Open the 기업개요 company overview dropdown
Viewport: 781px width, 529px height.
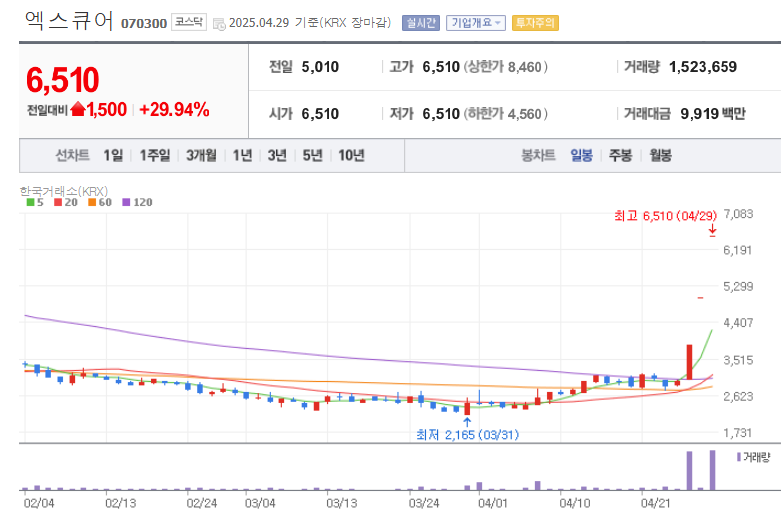[476, 23]
